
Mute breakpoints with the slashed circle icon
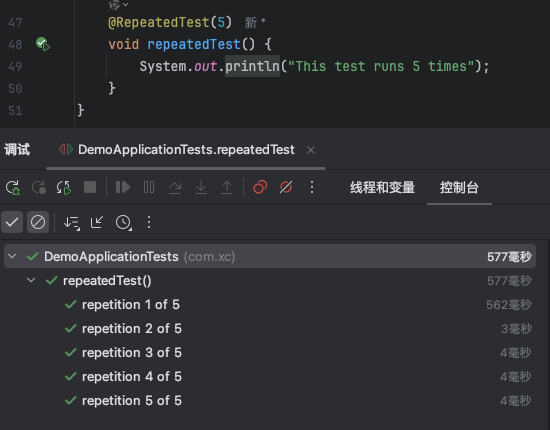(x=286, y=187)
